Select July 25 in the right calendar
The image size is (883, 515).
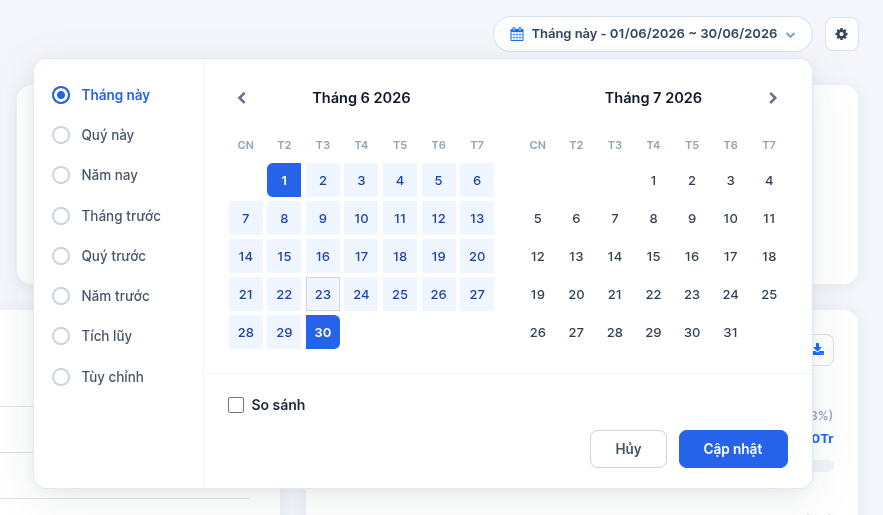click(769, 294)
